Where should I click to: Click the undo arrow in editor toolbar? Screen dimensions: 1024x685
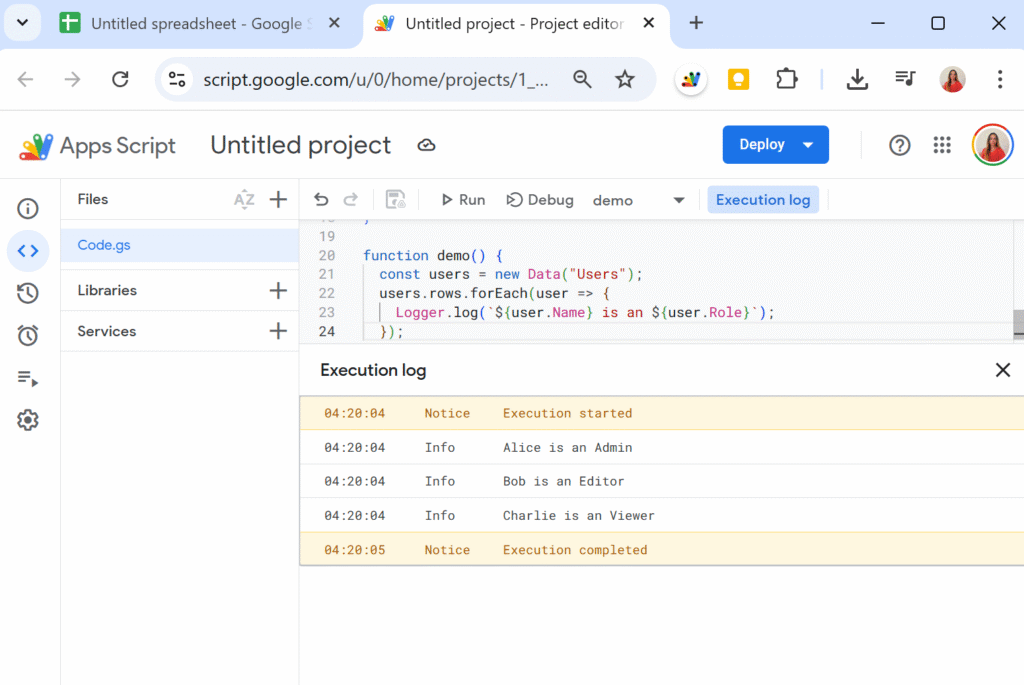pyautogui.click(x=321, y=200)
